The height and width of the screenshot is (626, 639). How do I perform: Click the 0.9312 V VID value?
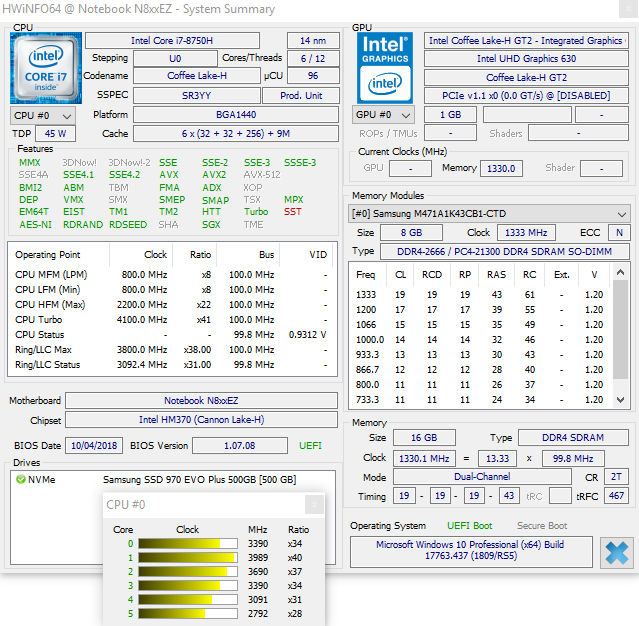pos(307,335)
